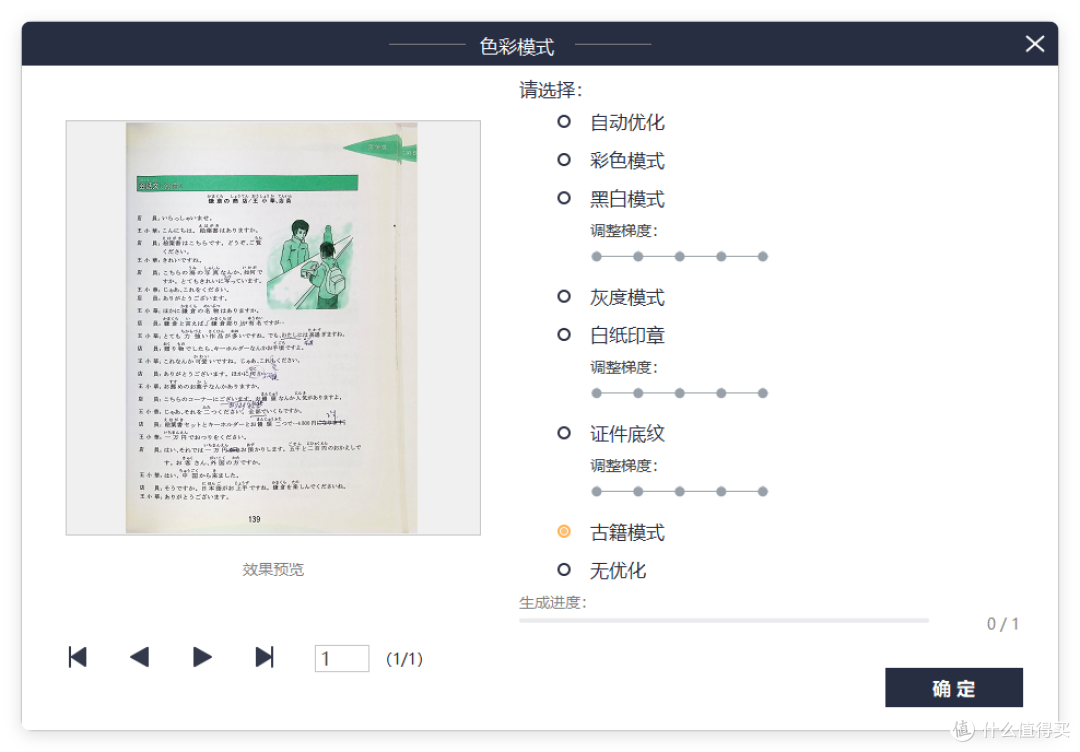This screenshot has height=752, width=1080.
Task: Go to the previous page arrow
Action: point(140,657)
